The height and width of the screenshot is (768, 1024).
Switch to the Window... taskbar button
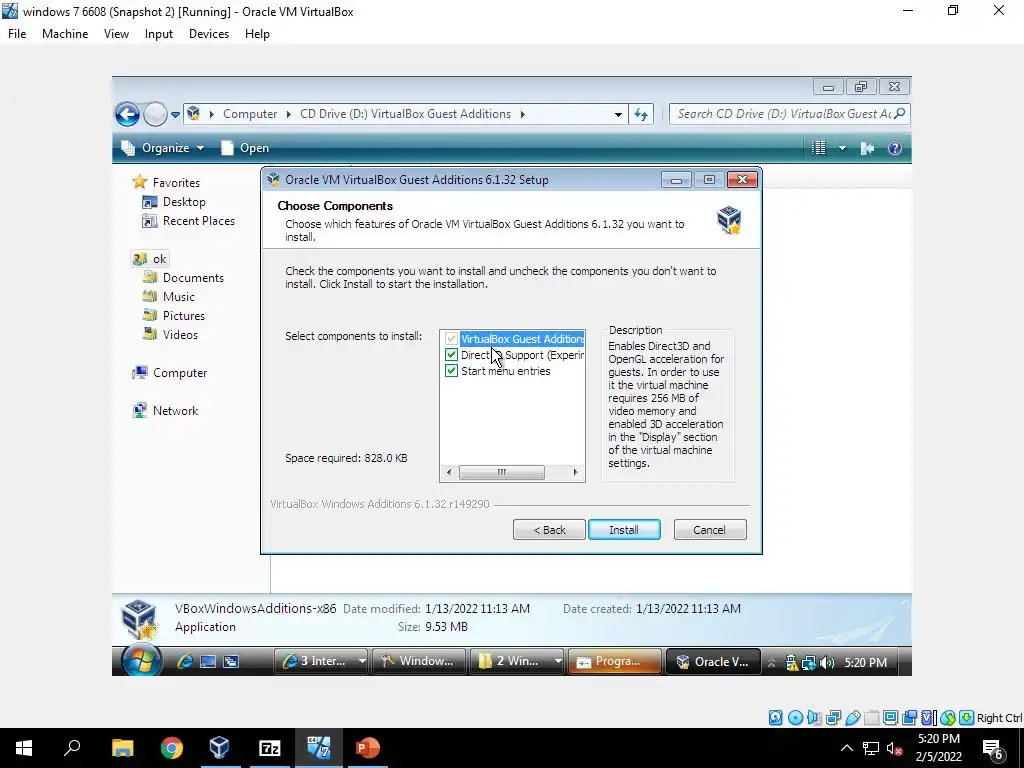(419, 662)
